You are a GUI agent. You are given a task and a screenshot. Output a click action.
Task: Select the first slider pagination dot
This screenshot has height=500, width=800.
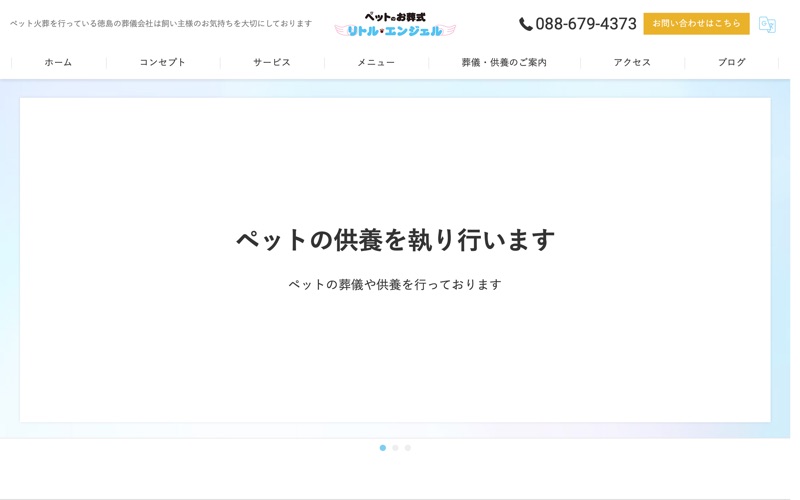pos(383,448)
